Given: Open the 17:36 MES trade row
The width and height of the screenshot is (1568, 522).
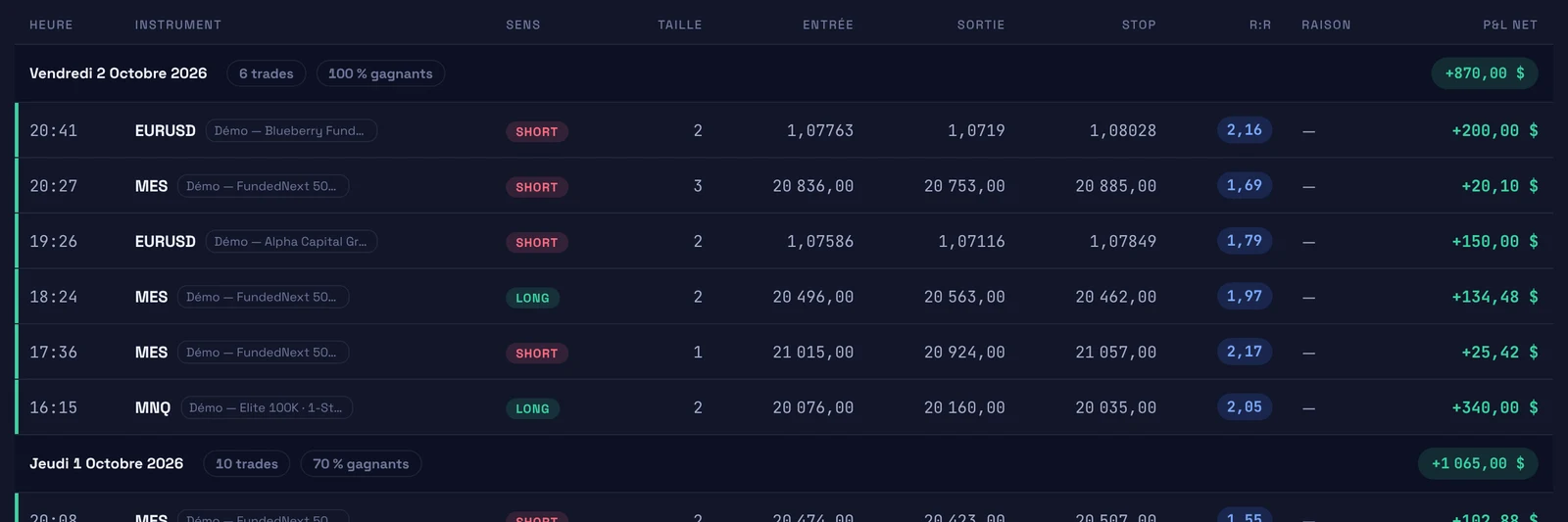Looking at the screenshot, I should (784, 352).
